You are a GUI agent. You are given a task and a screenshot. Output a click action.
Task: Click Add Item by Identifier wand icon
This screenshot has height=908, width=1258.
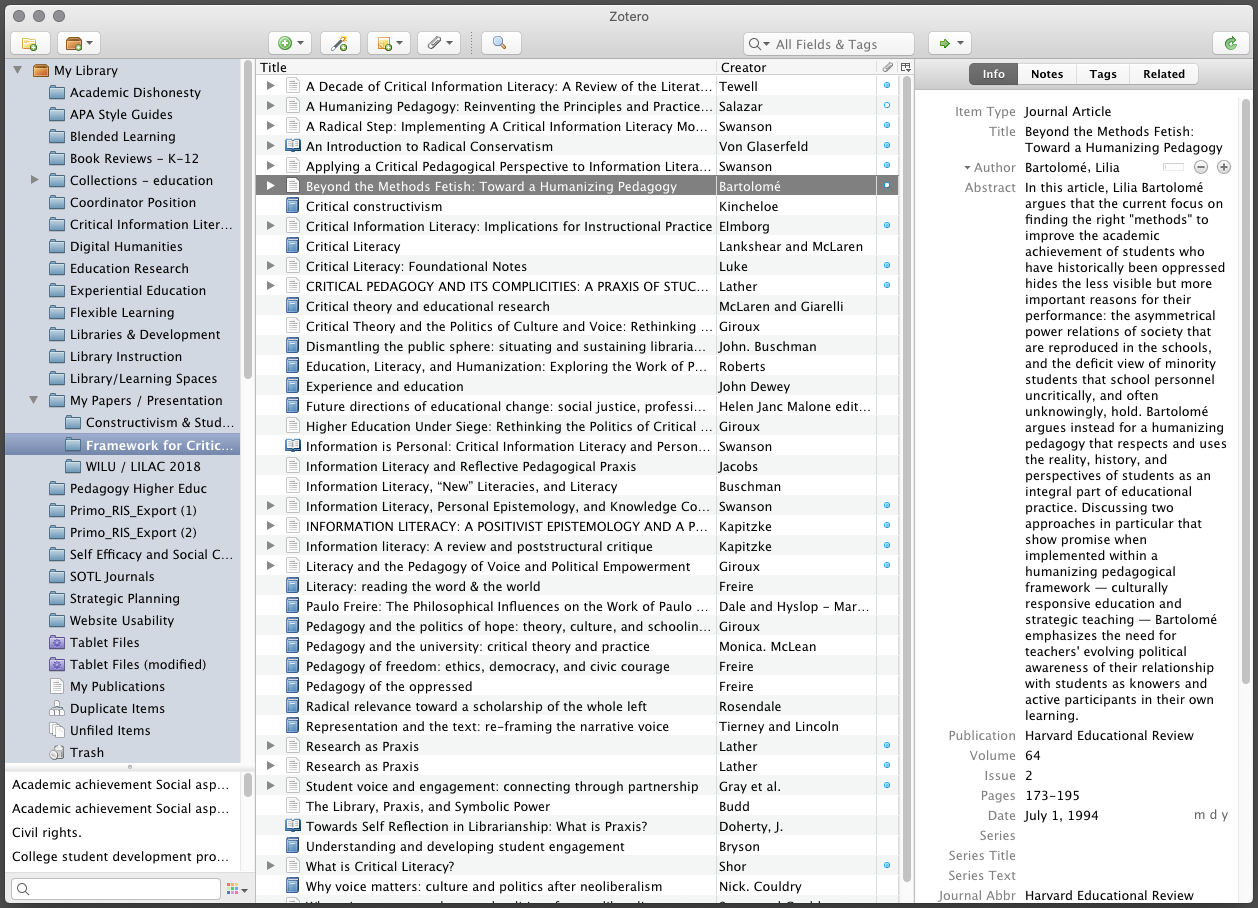pos(340,43)
